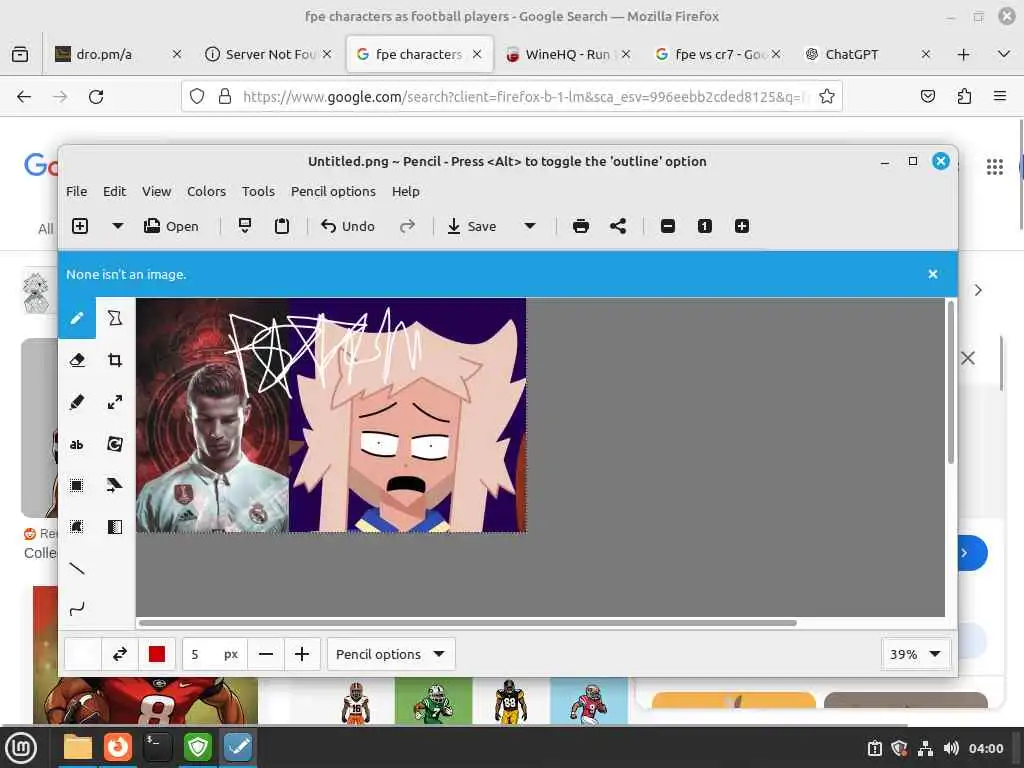Open the Save options dropdown arrow
This screenshot has width=1024, height=768.
(x=530, y=226)
